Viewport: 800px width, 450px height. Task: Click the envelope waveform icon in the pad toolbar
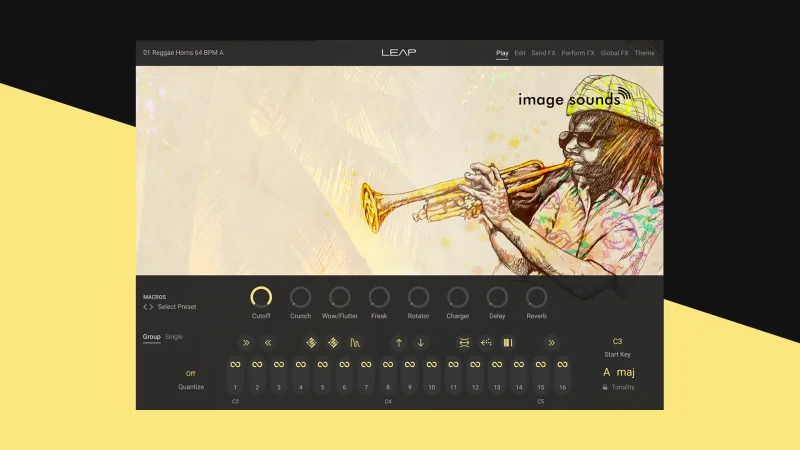[x=355, y=343]
